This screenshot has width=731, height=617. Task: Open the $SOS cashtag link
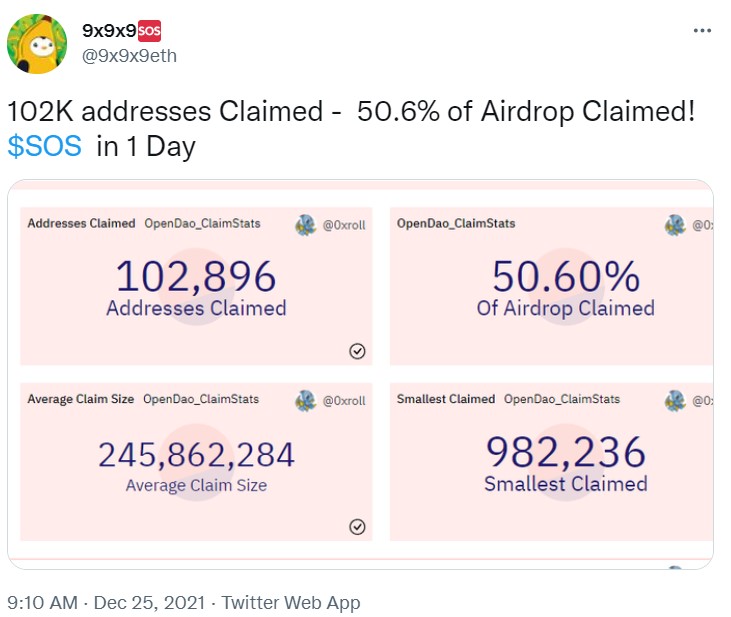(45, 147)
